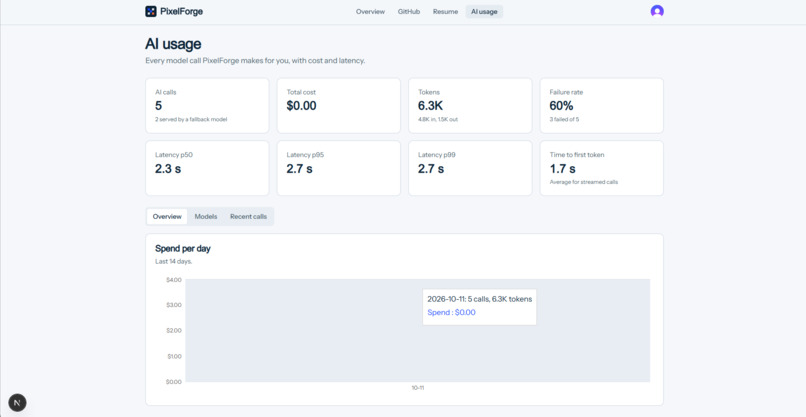This screenshot has height=417, width=806.
Task: Select the AI usage nav item
Action: 484,12
